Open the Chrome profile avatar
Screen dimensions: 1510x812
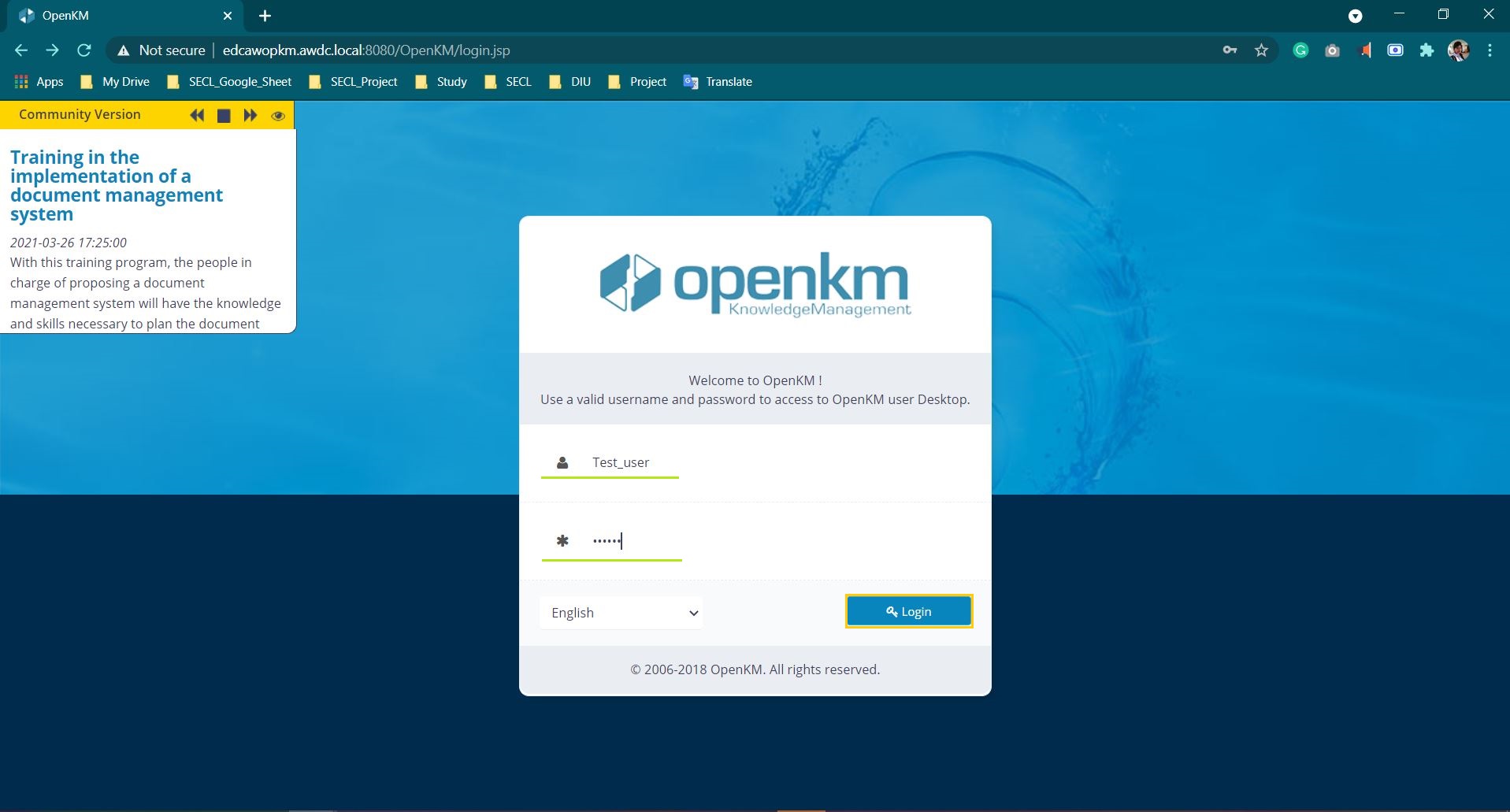pos(1459,50)
